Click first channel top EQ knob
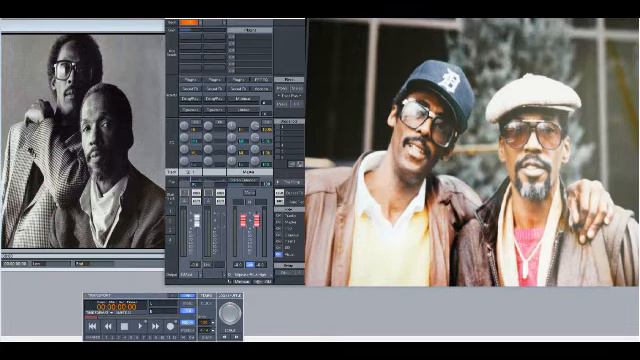The width and height of the screenshot is (640, 360). point(184,125)
